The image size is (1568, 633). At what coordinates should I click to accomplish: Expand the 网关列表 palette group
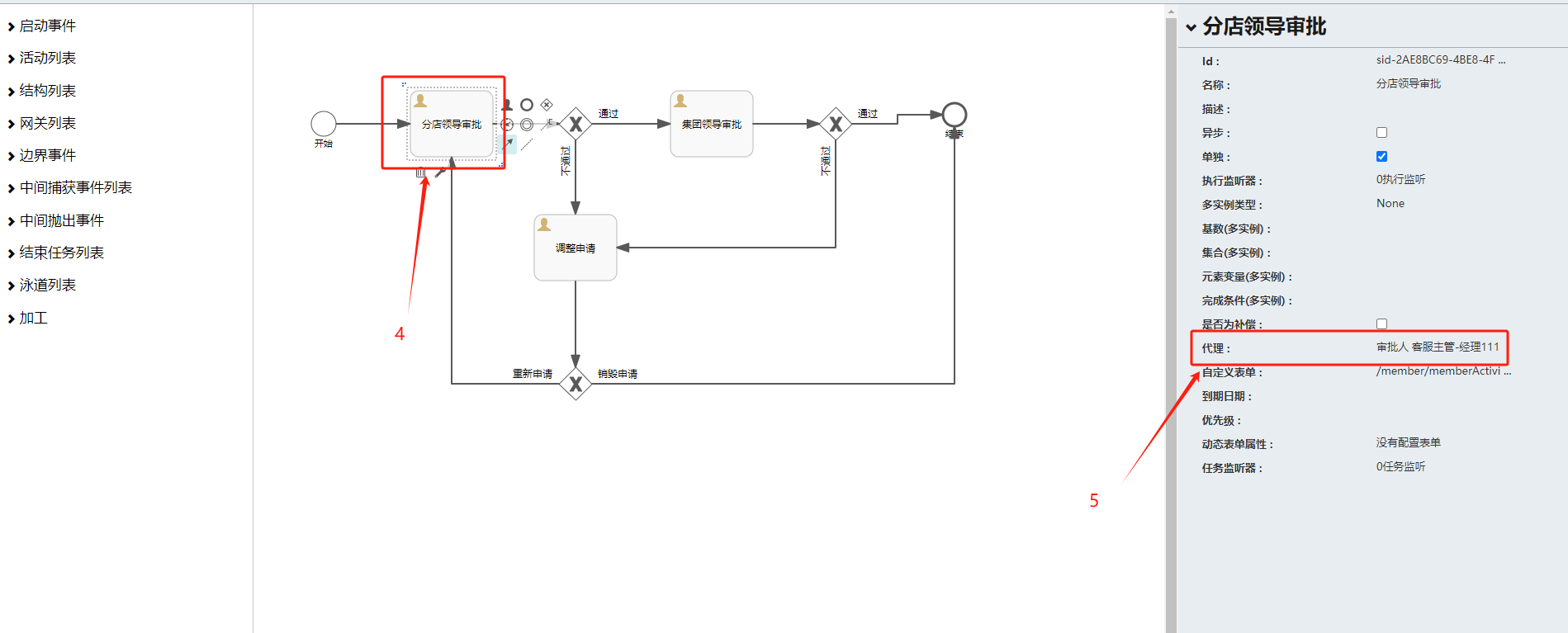[47, 124]
